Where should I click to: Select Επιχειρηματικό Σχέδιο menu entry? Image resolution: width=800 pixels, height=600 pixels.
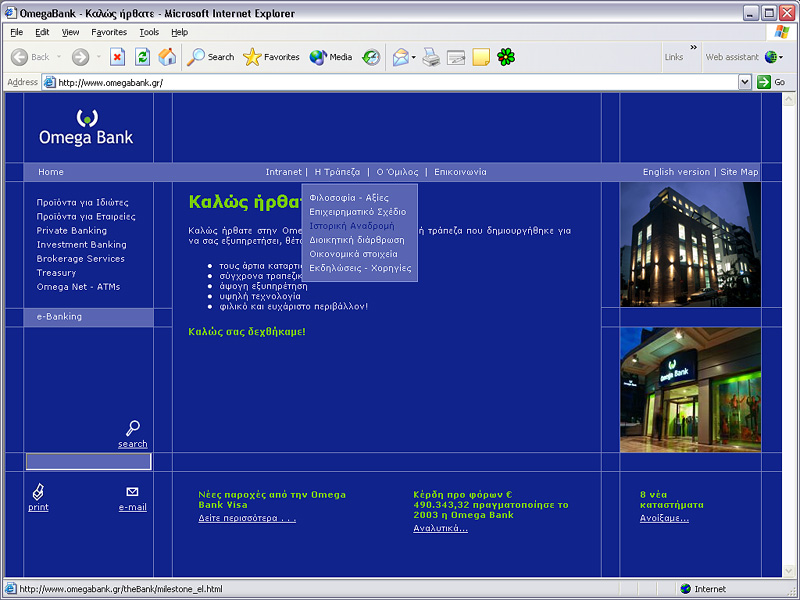pyautogui.click(x=358, y=212)
